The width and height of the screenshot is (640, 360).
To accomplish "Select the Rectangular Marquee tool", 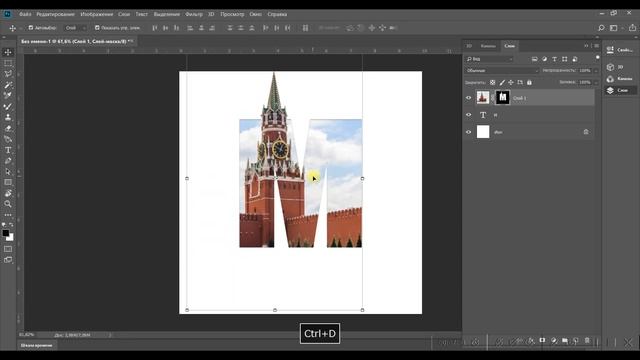I will [8, 63].
